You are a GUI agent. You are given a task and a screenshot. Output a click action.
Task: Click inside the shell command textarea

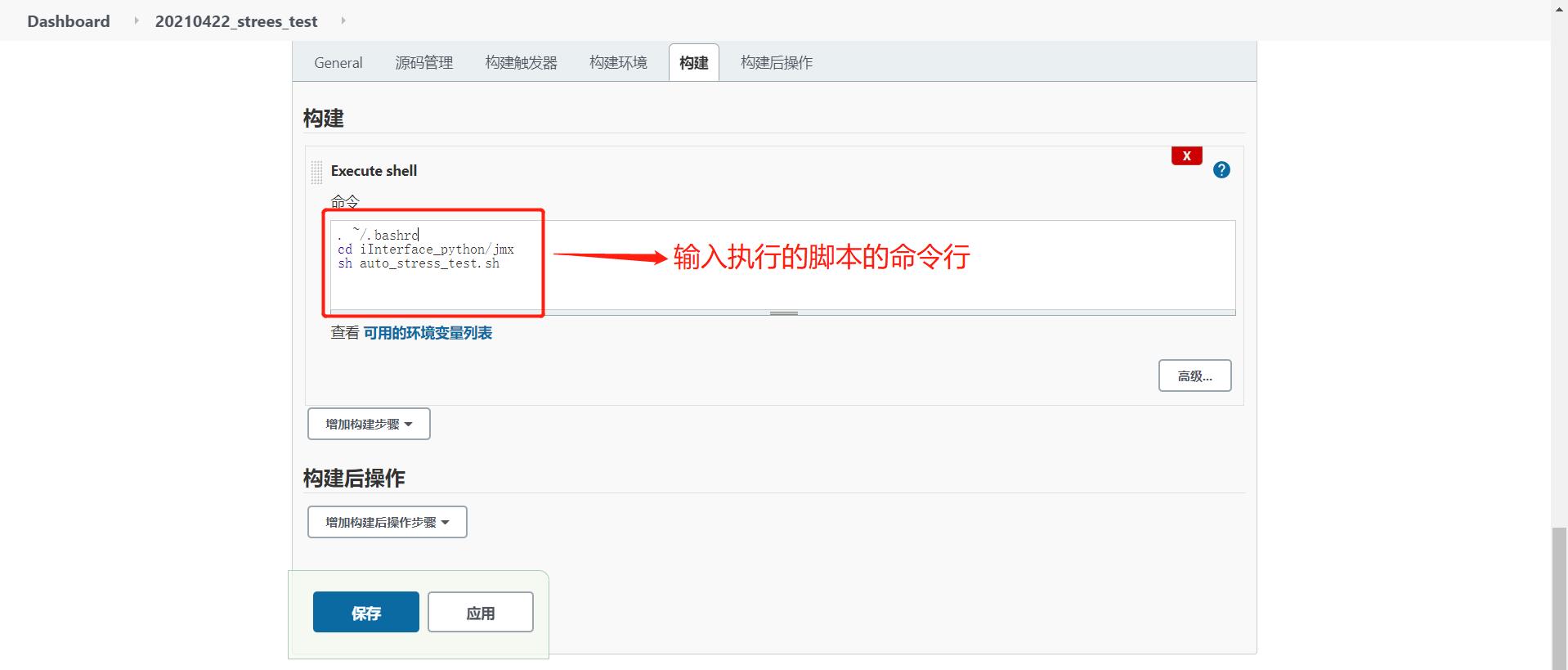tap(783, 265)
